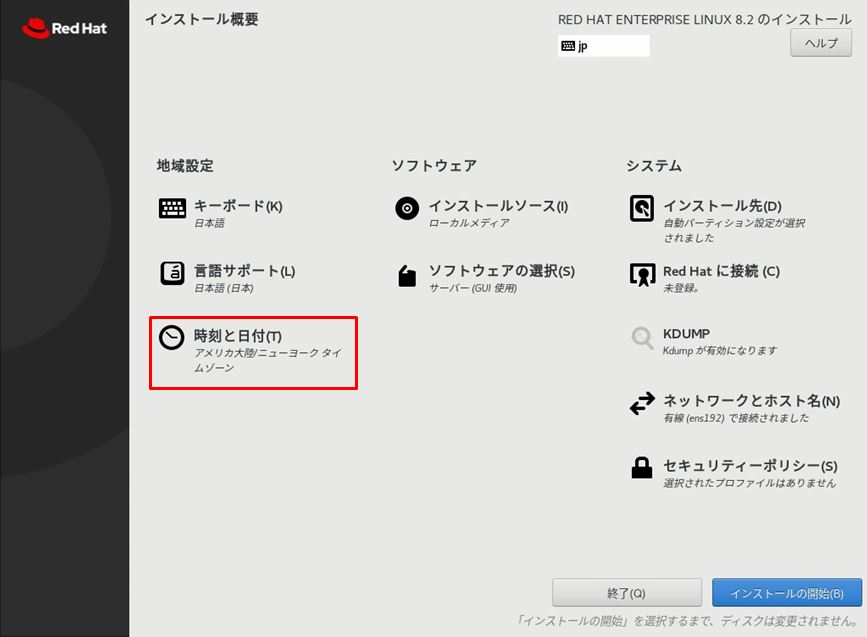Open セキュリティーポリシー(S) label
Image resolution: width=867 pixels, height=637 pixels.
(750, 466)
